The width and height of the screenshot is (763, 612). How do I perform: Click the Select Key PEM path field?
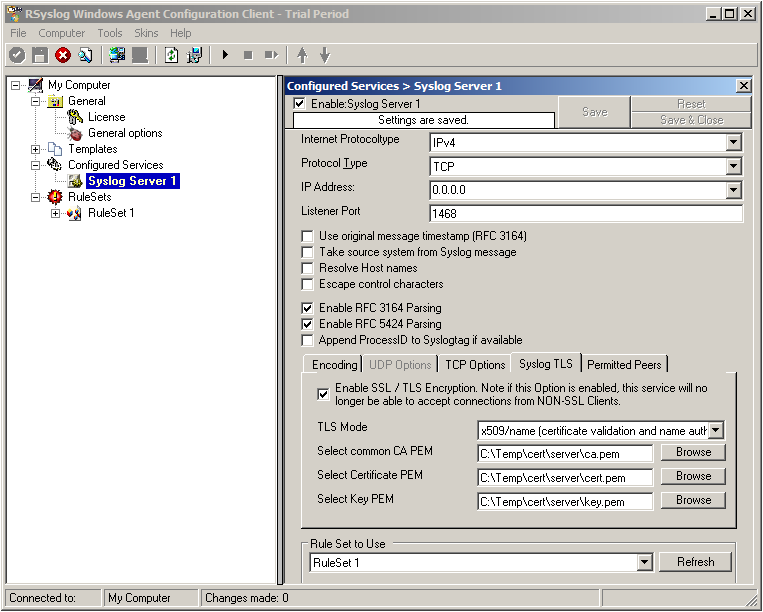(565, 502)
